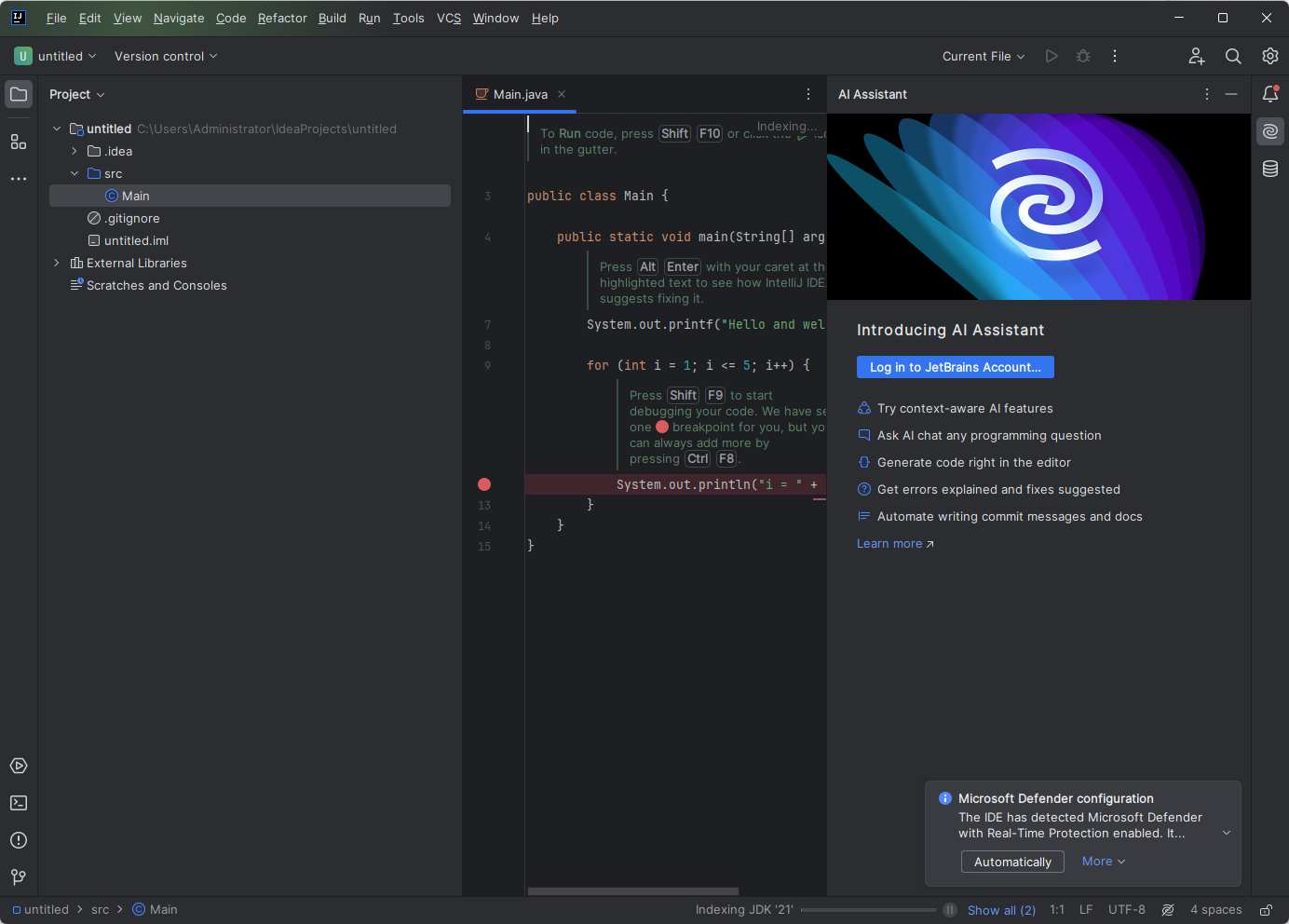Toggle AI completion status bar icon
1289x924 pixels.
click(x=1168, y=910)
